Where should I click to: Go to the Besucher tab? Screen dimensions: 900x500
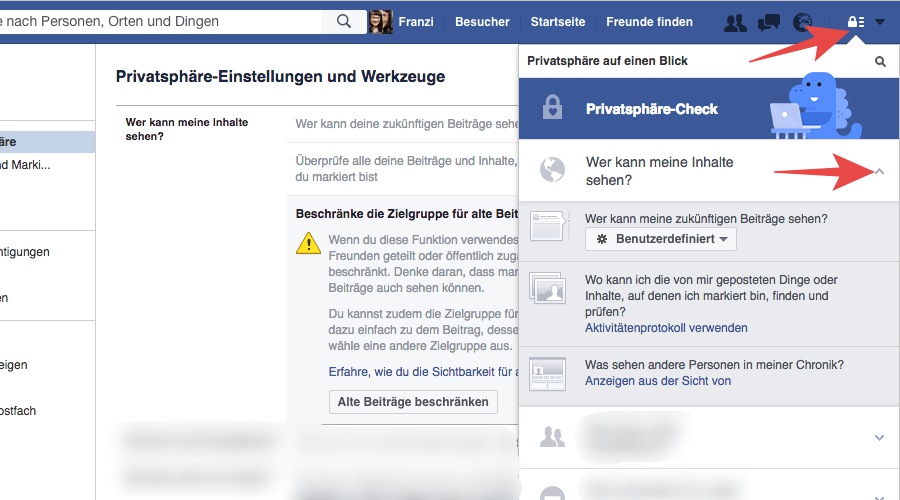click(482, 22)
